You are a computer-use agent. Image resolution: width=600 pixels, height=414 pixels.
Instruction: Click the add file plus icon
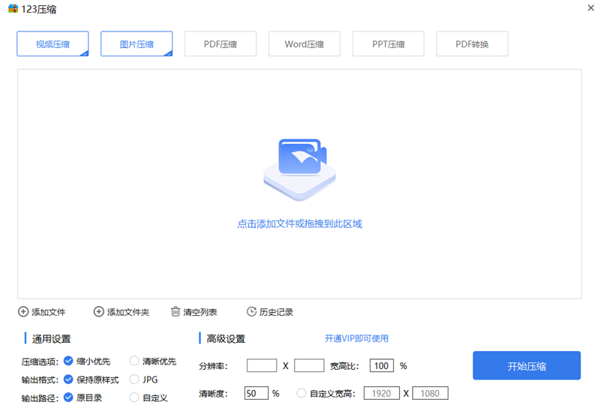pyautogui.click(x=23, y=312)
